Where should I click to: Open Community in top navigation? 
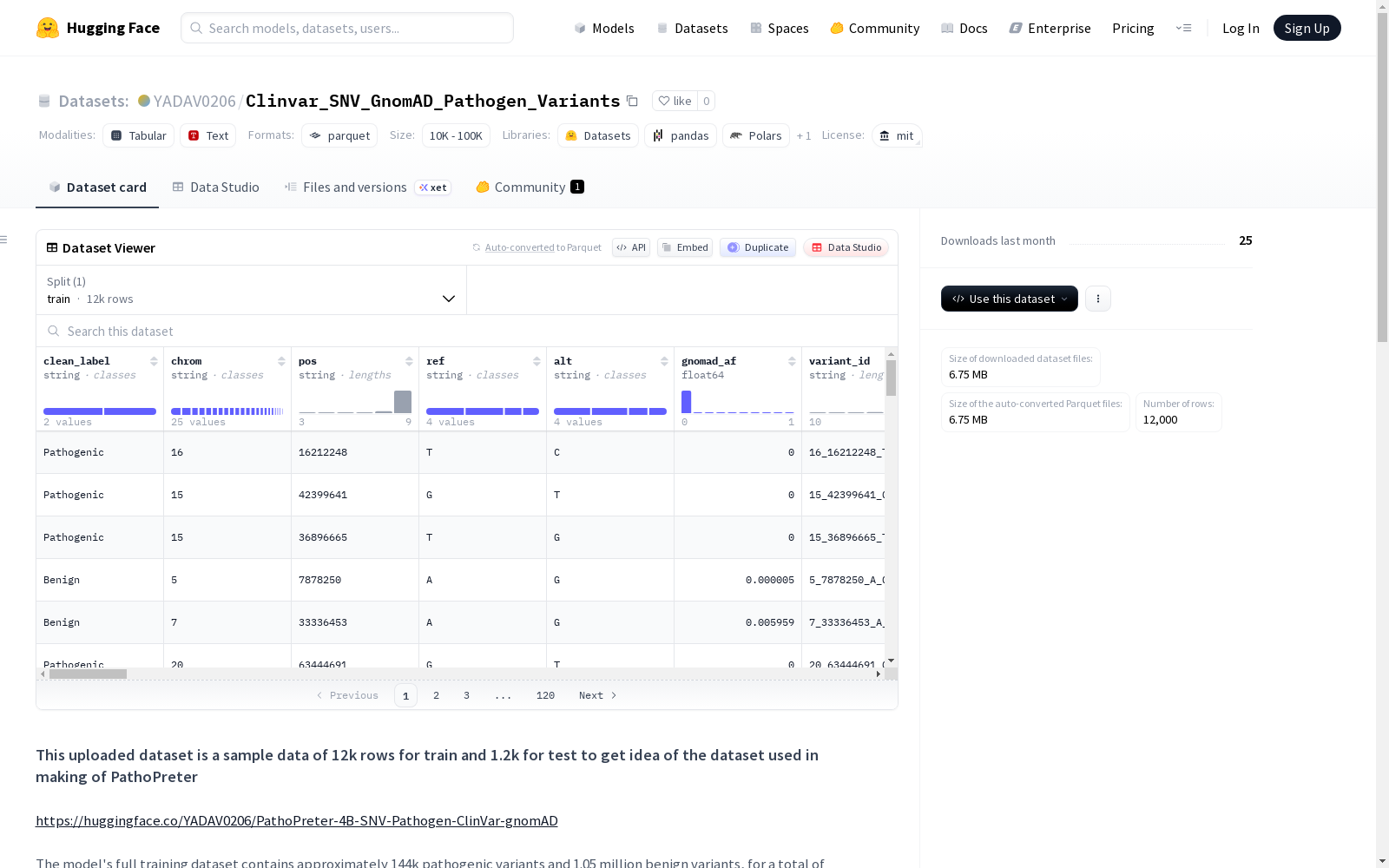(874, 28)
